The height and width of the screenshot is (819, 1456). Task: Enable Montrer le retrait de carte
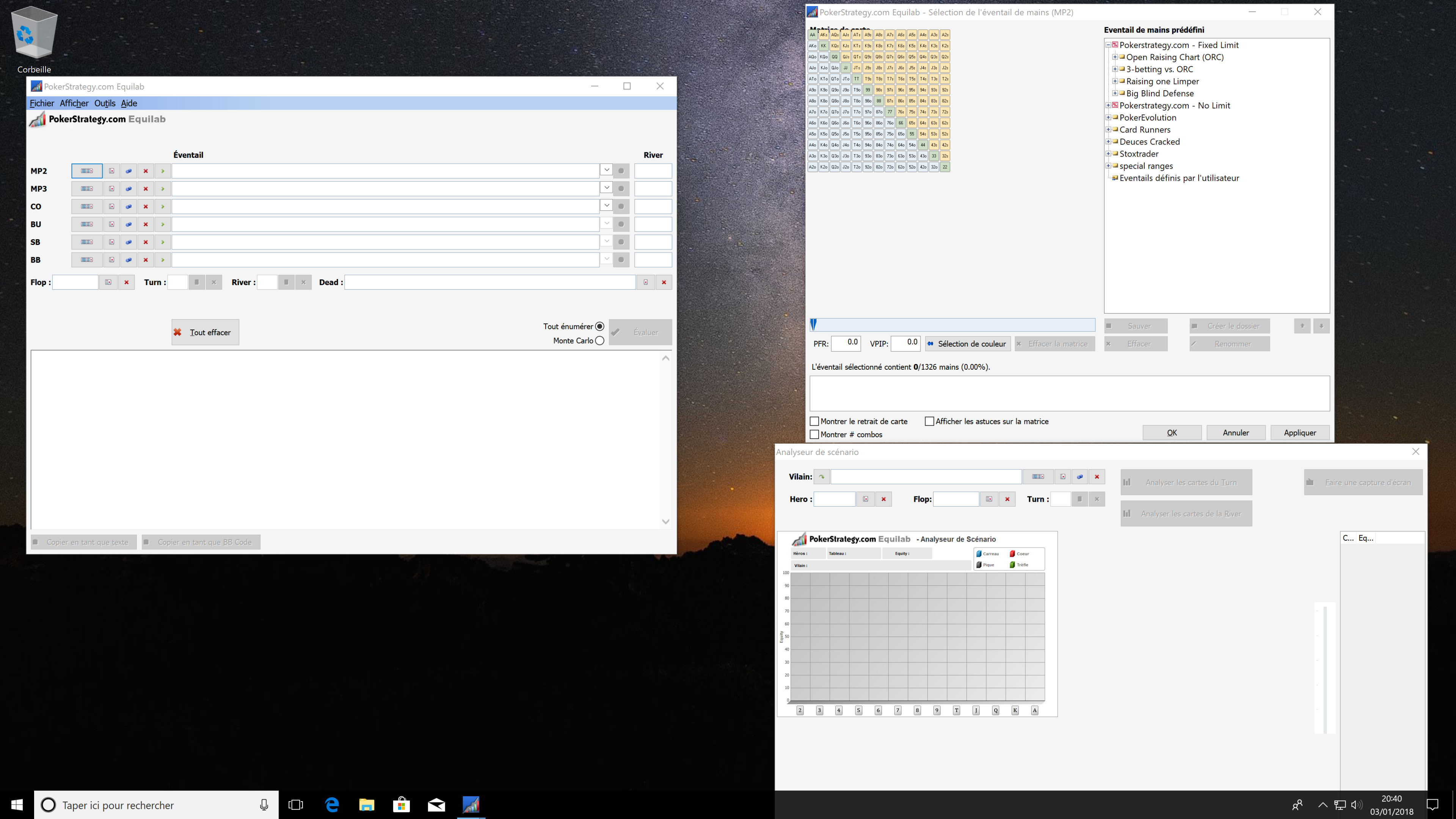pos(814,421)
